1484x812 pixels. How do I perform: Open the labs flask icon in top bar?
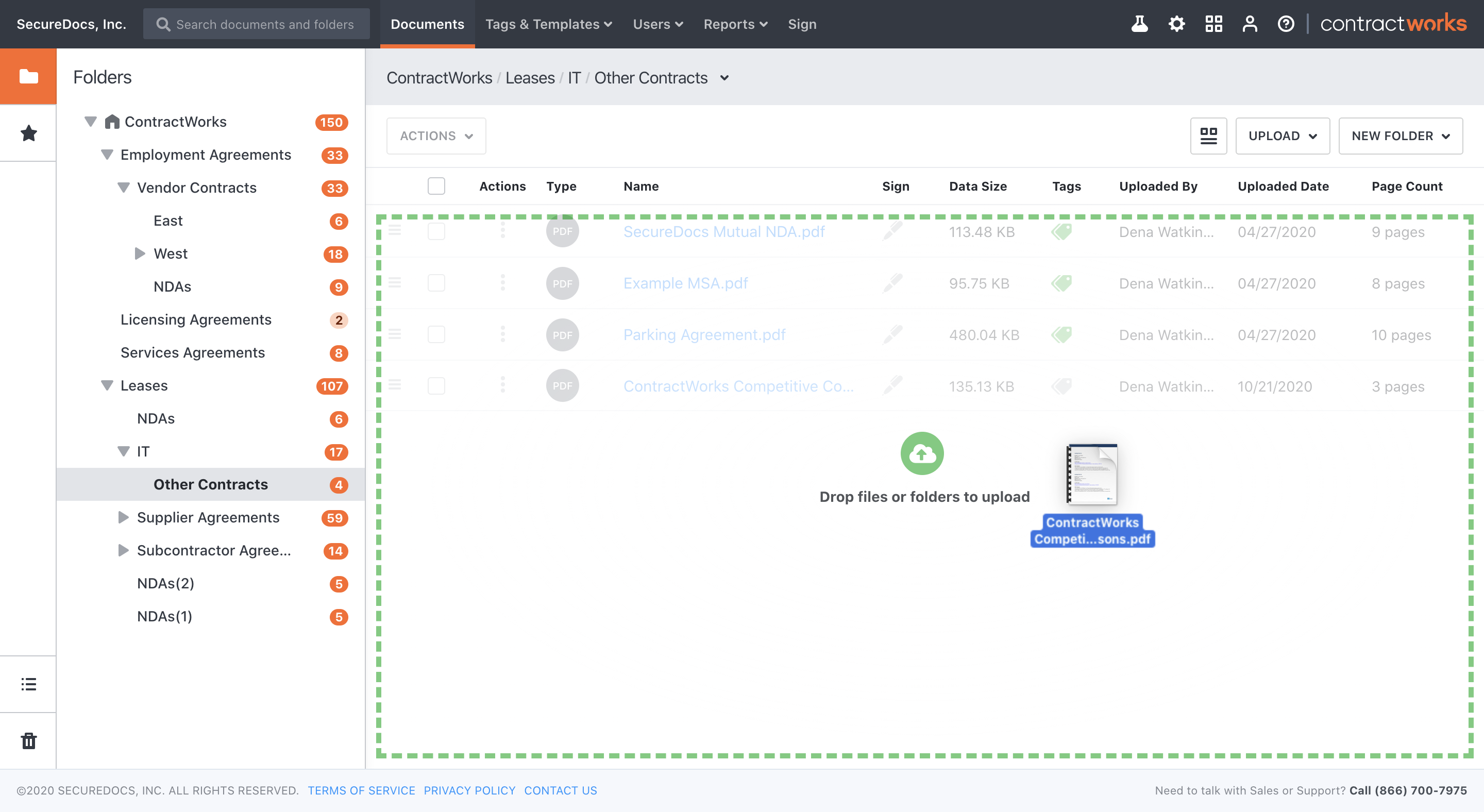point(1139,24)
